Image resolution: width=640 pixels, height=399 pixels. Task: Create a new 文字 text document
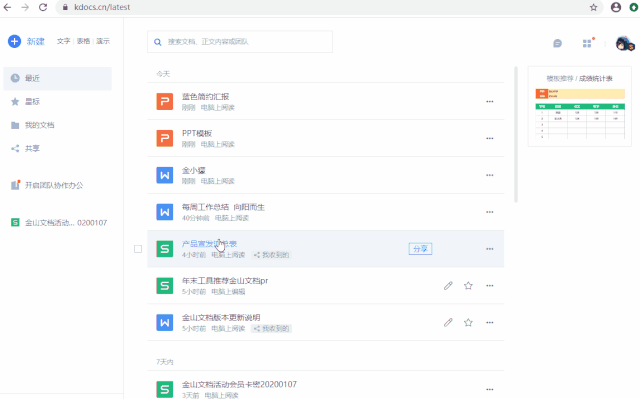pos(63,41)
